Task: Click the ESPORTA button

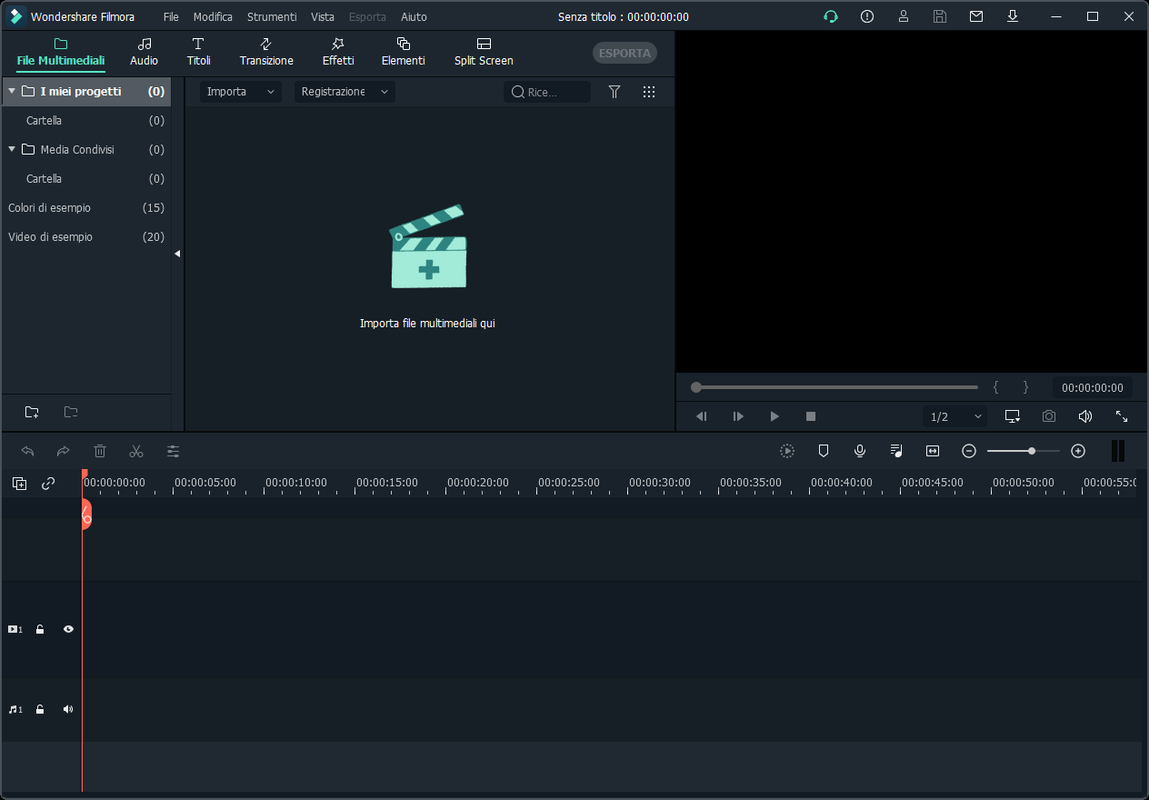Action: click(x=624, y=53)
